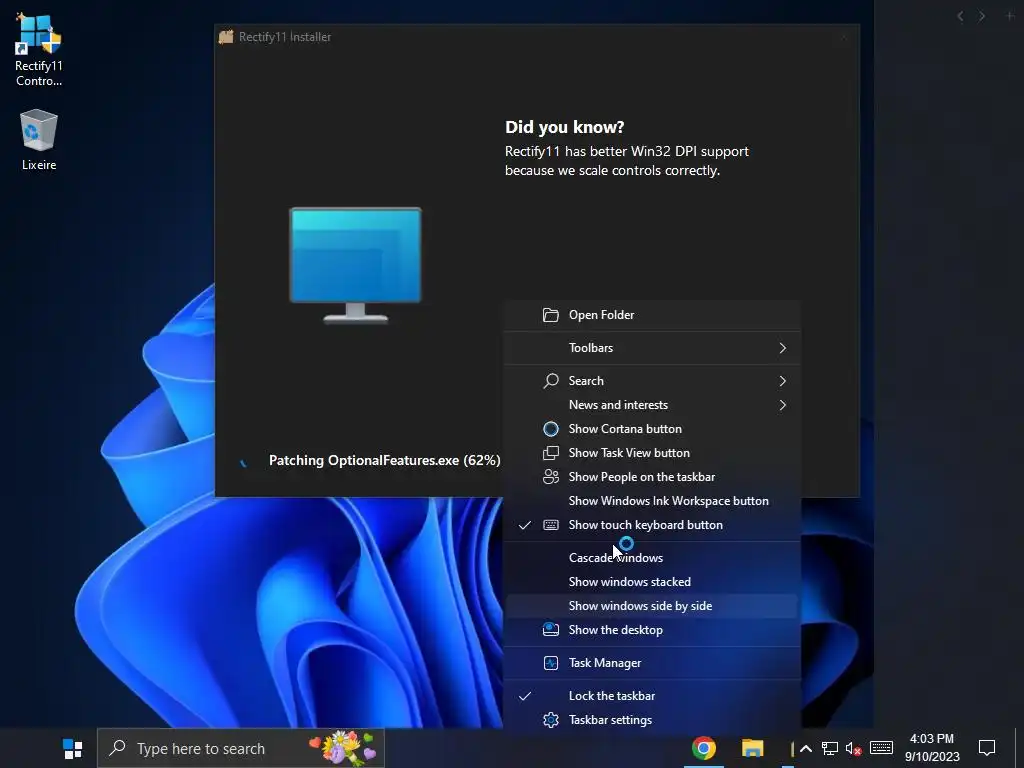Open File Explorer from the taskbar
1024x768 pixels.
click(752, 748)
